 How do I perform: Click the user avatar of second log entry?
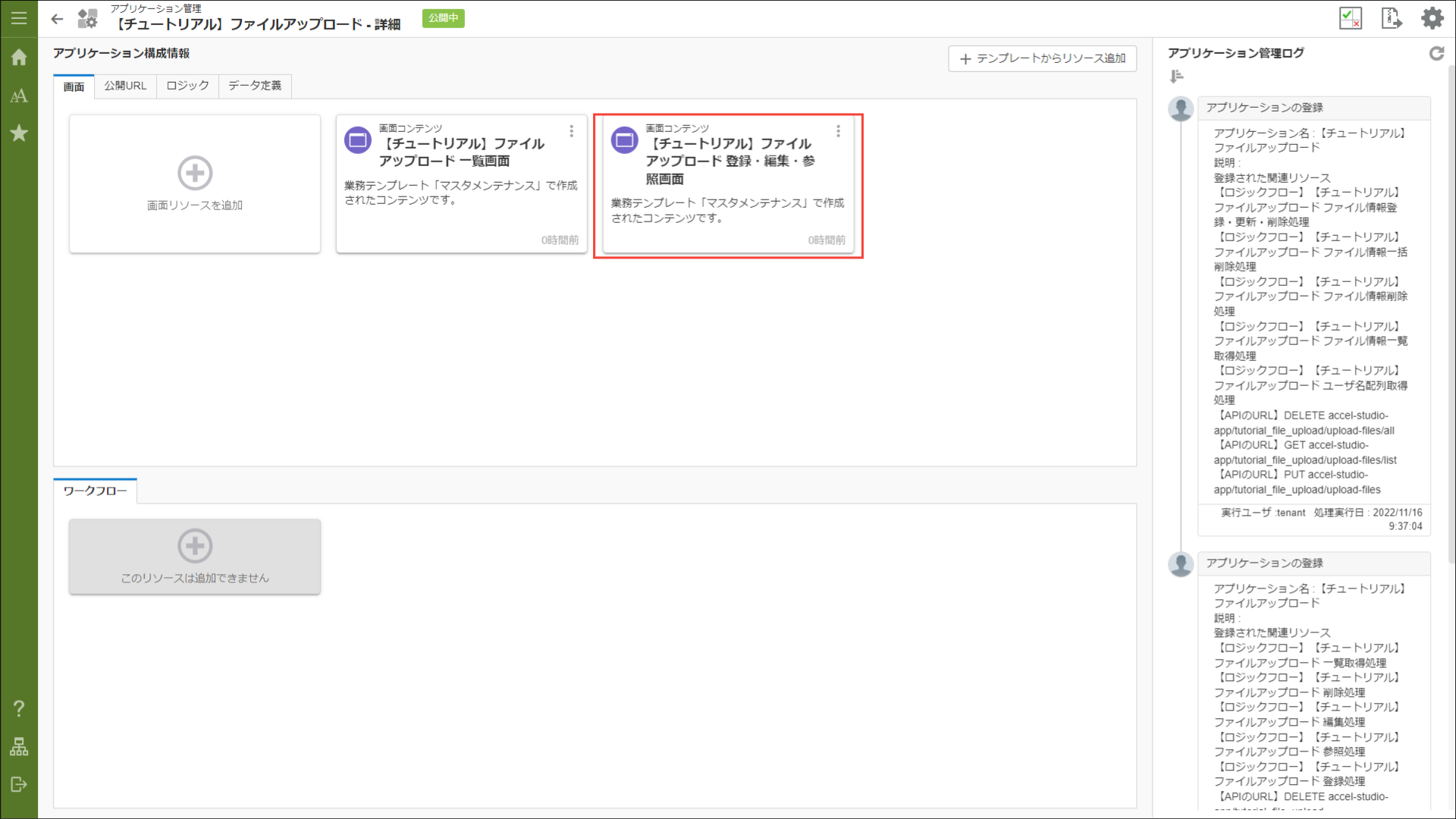pos(1181,564)
